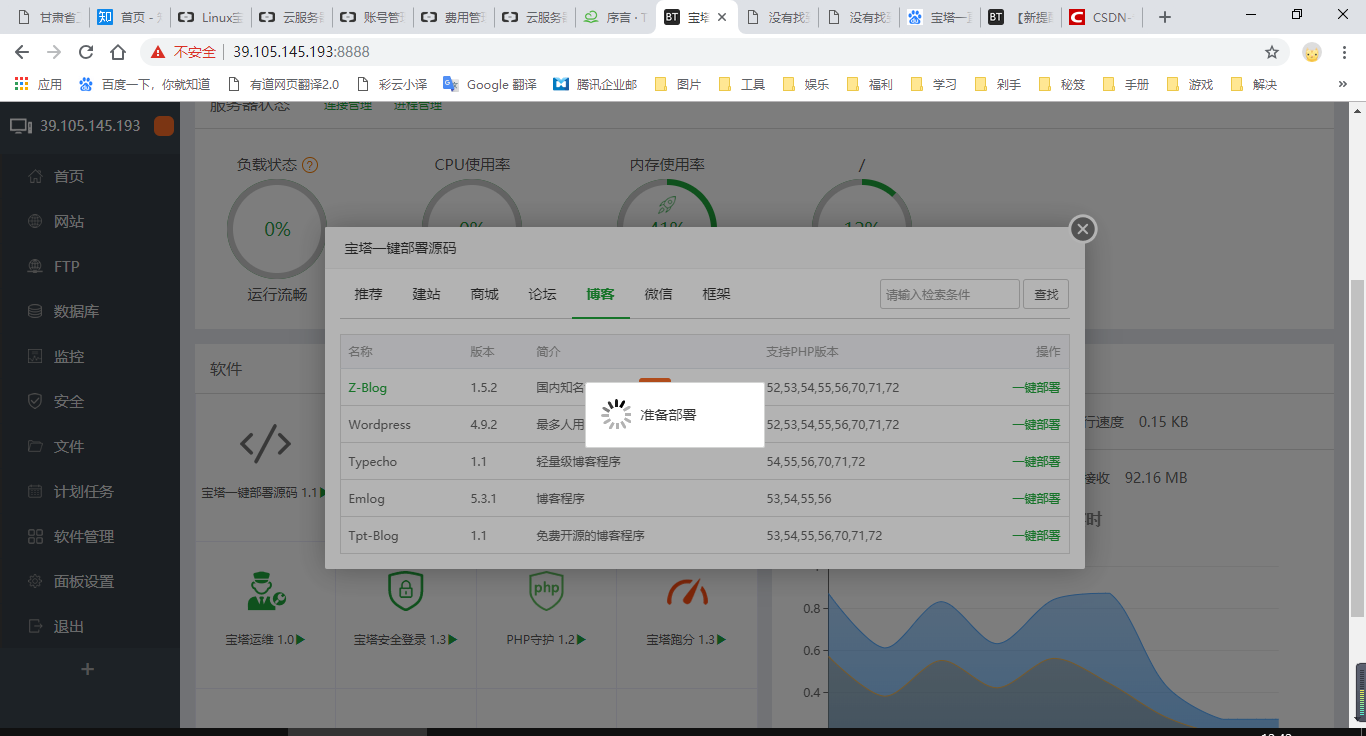The image size is (1366, 736).
Task: Open 宝塔一键部署源码 software icon
Action: pos(265,443)
